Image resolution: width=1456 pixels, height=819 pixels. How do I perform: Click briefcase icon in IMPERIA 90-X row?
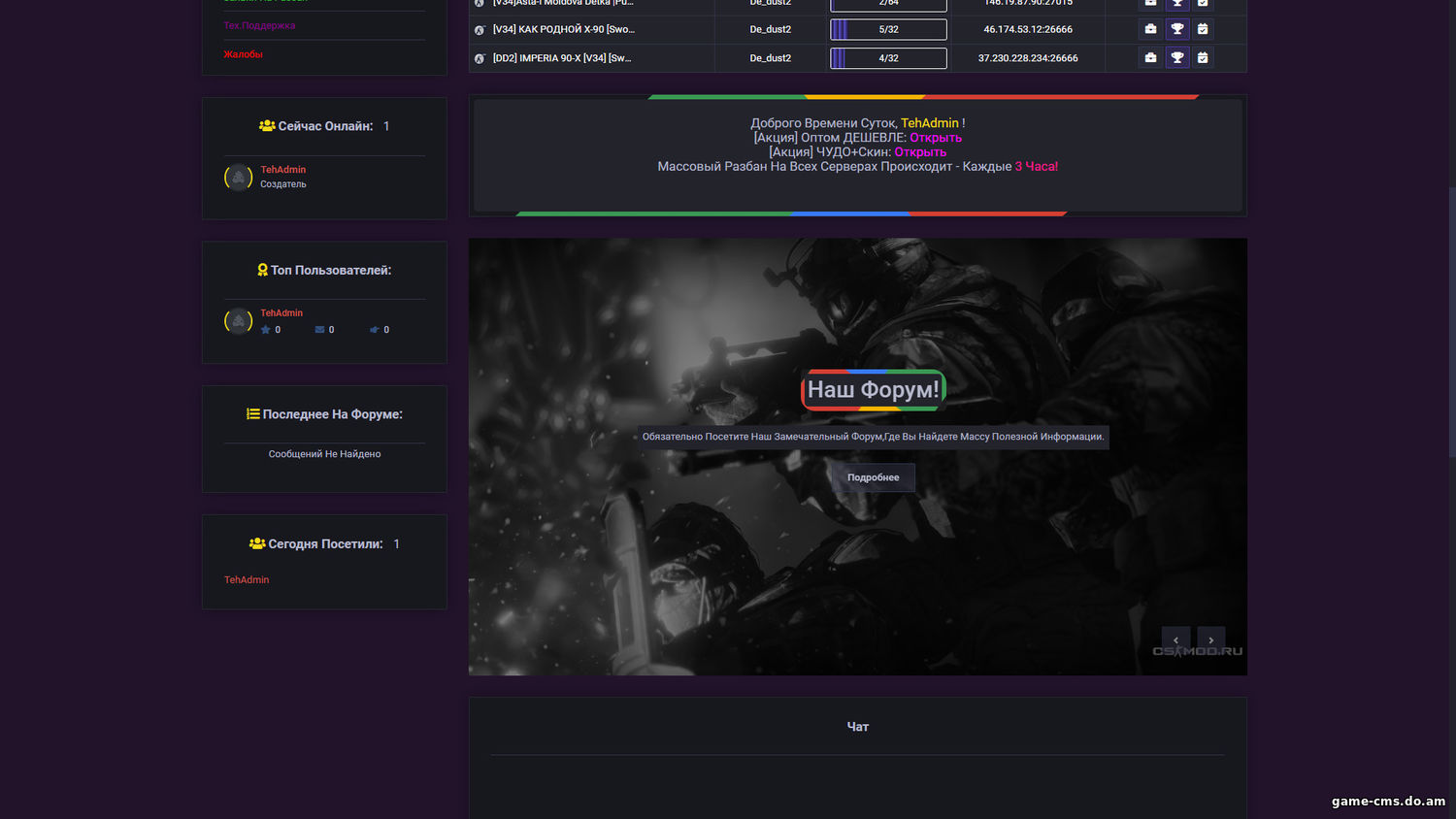pyautogui.click(x=1150, y=58)
